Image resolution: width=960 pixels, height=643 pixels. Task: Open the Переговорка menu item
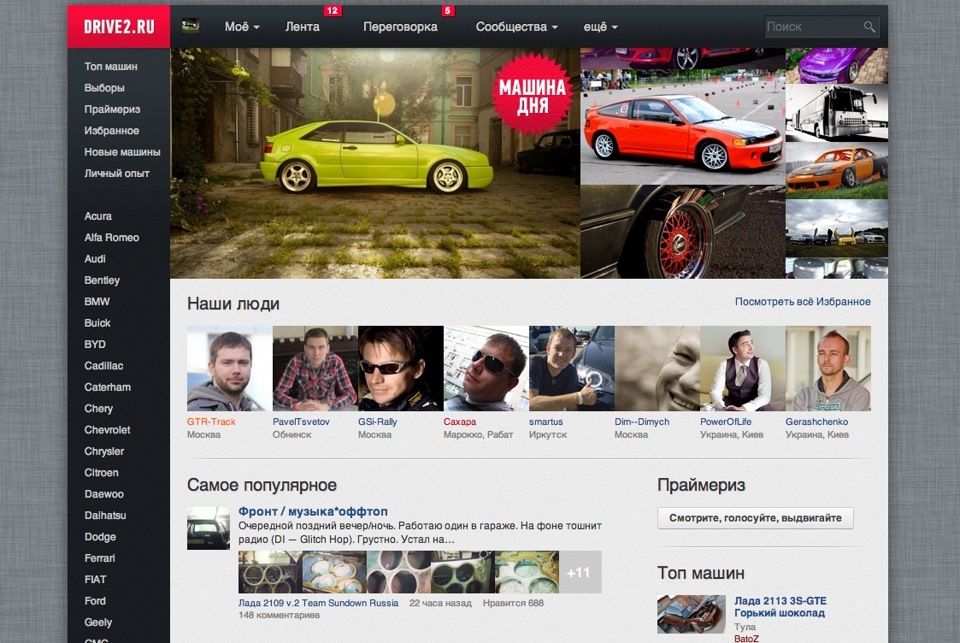[400, 27]
